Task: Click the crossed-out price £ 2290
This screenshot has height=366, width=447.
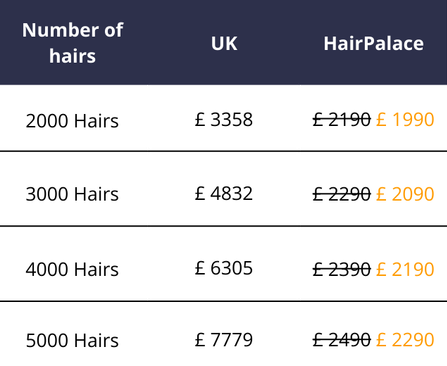Action: point(342,194)
